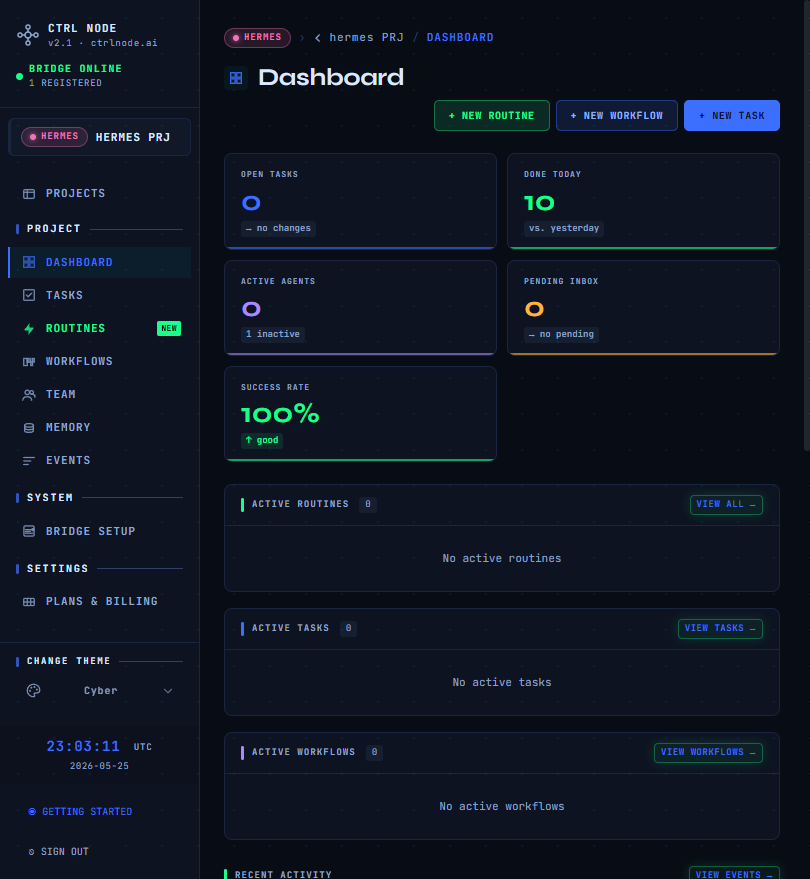
Task: Click DASHBOARD breadcrumb link
Action: click(x=460, y=38)
